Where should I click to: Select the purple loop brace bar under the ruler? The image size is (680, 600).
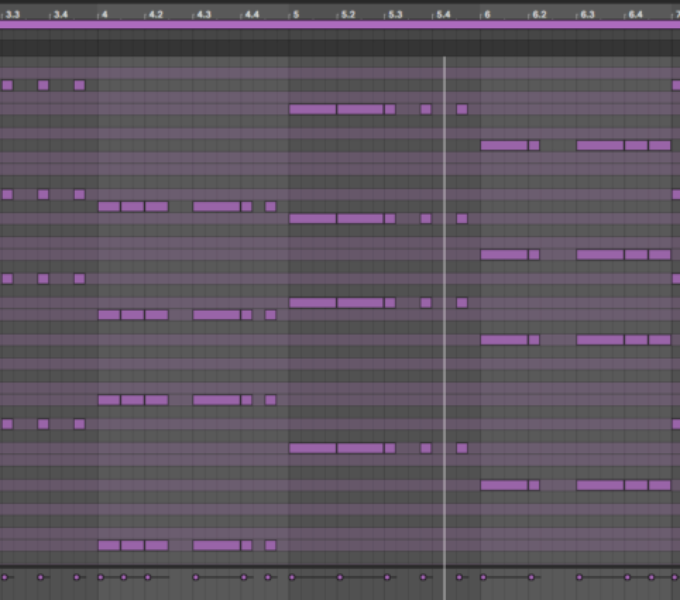coord(340,25)
